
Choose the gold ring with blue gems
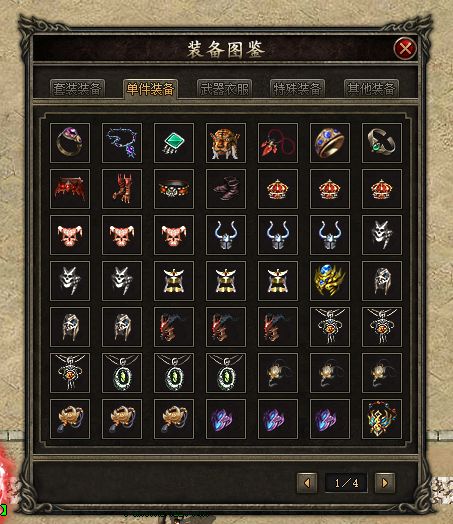(x=330, y=143)
